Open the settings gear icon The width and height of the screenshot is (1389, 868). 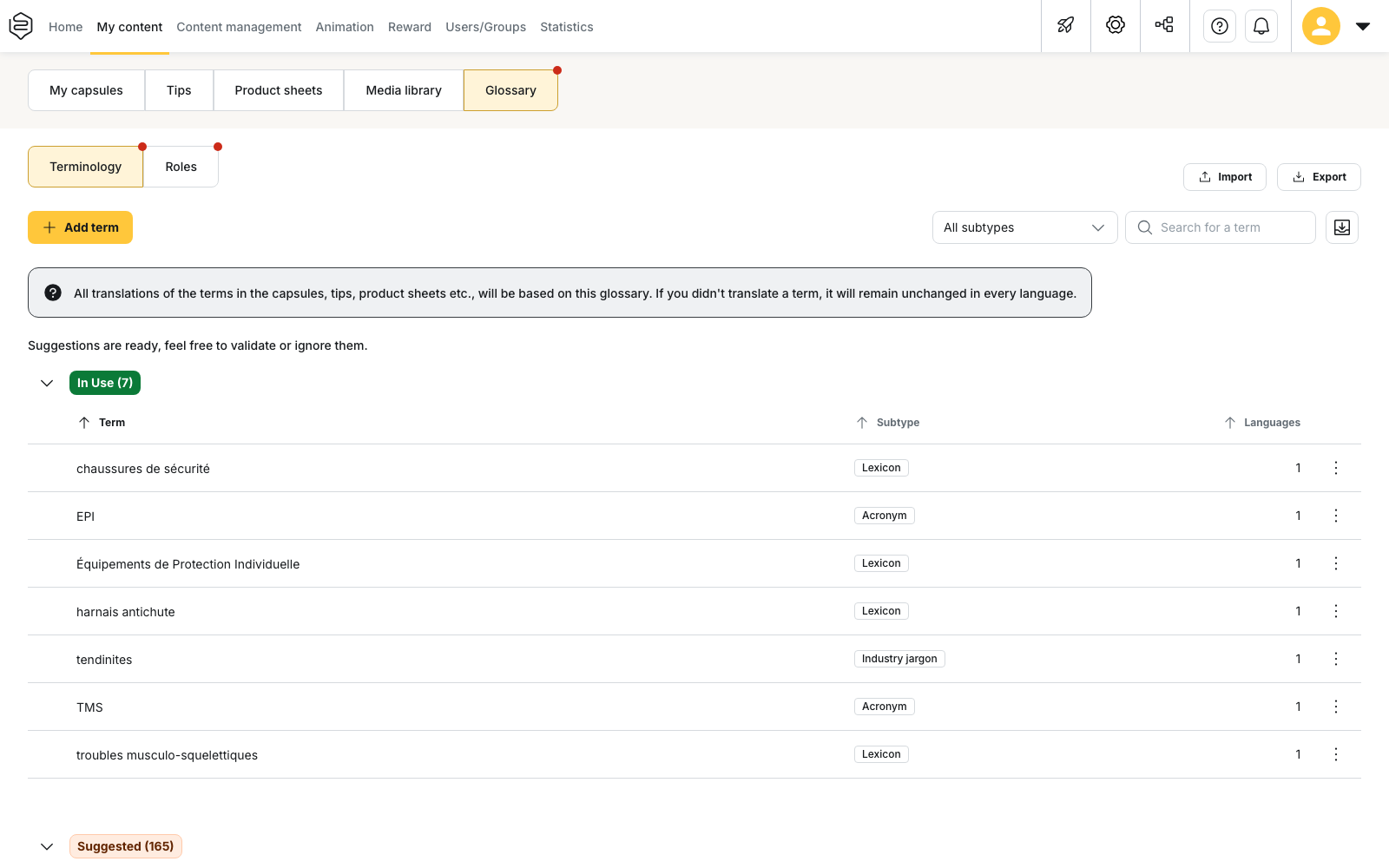(1116, 26)
